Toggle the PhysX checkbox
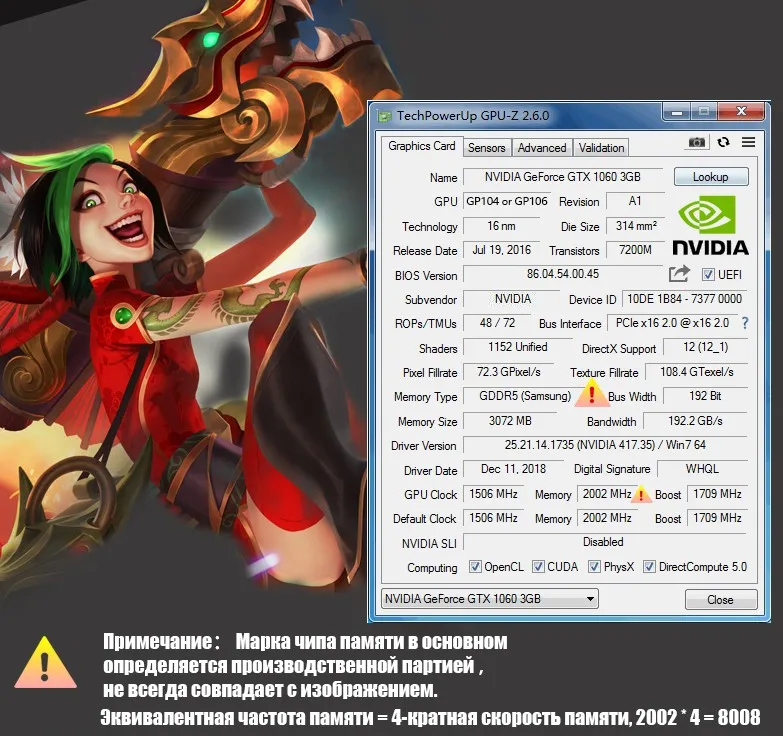 tap(594, 567)
